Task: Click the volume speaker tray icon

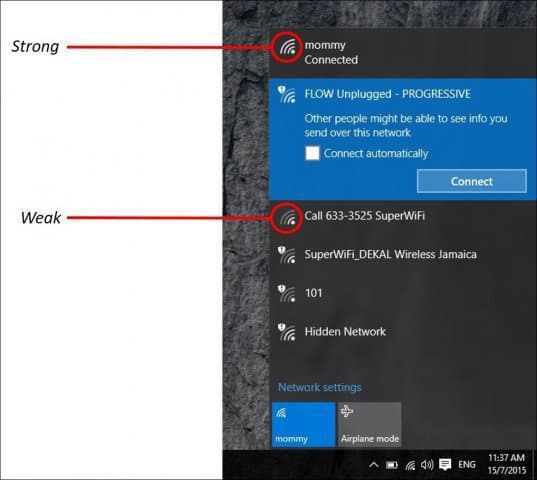Action: (427, 465)
